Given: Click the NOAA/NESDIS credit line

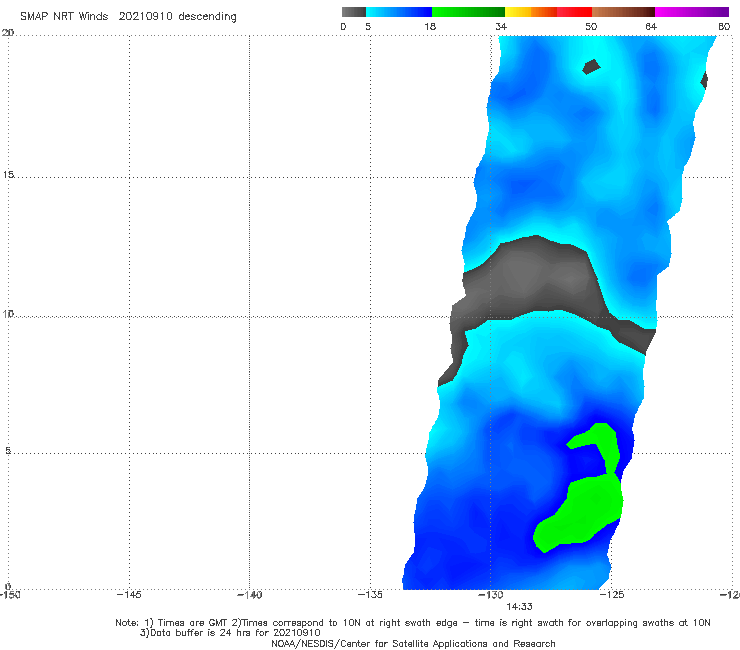Looking at the screenshot, I should click(x=413, y=643).
